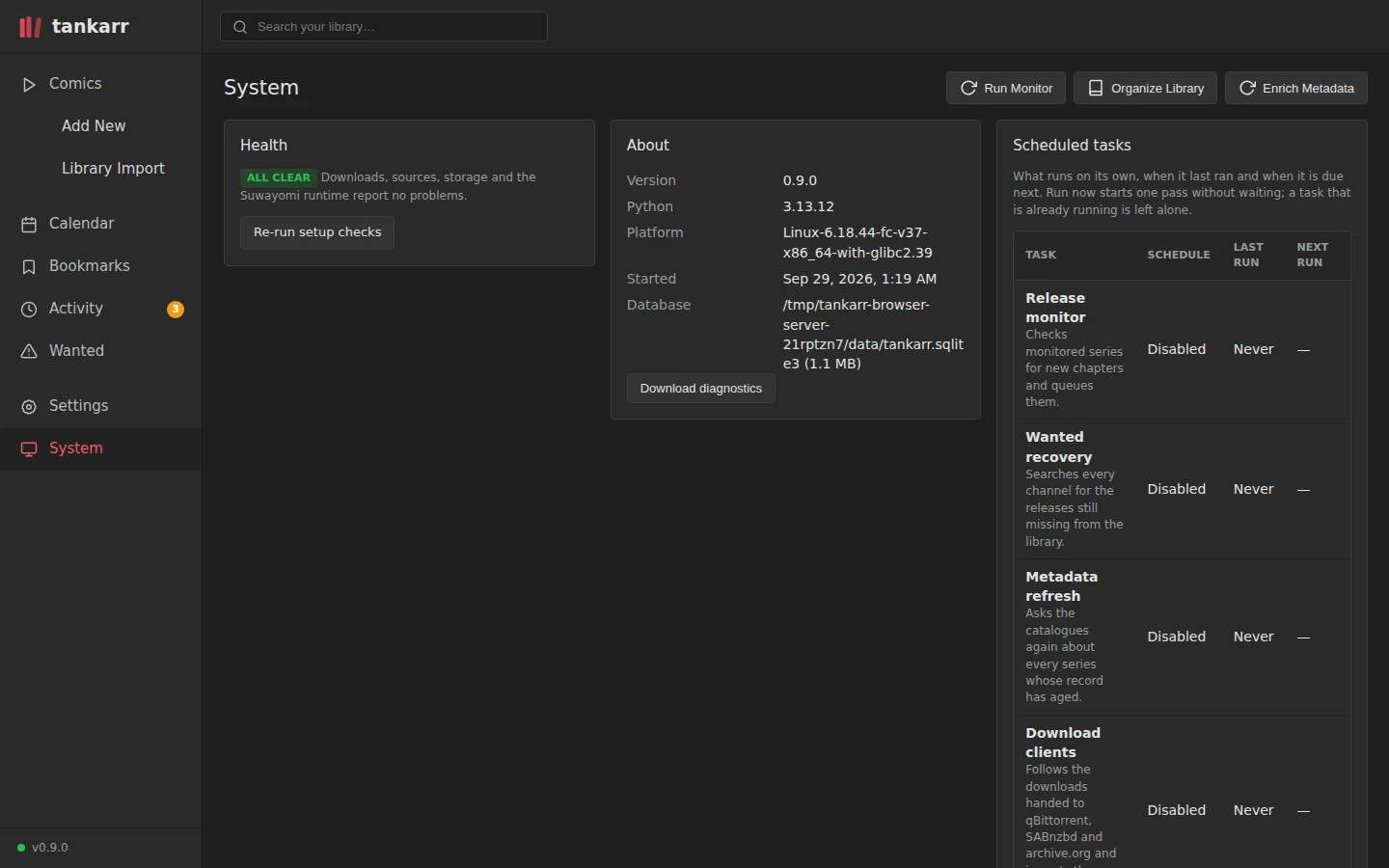This screenshot has width=1389, height=868.
Task: Click the Wanted warning triangle icon
Action: (29, 352)
